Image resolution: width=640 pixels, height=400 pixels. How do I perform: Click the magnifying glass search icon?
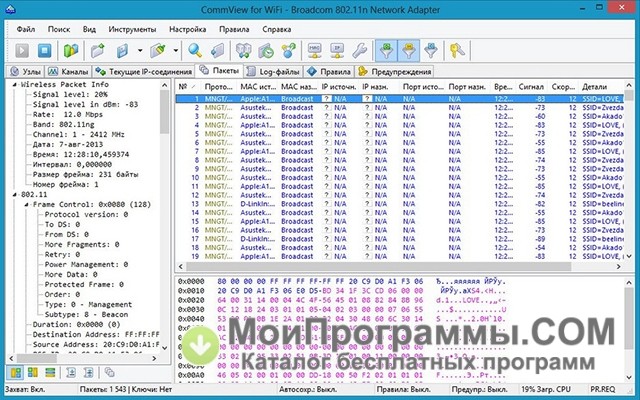[x=195, y=51]
